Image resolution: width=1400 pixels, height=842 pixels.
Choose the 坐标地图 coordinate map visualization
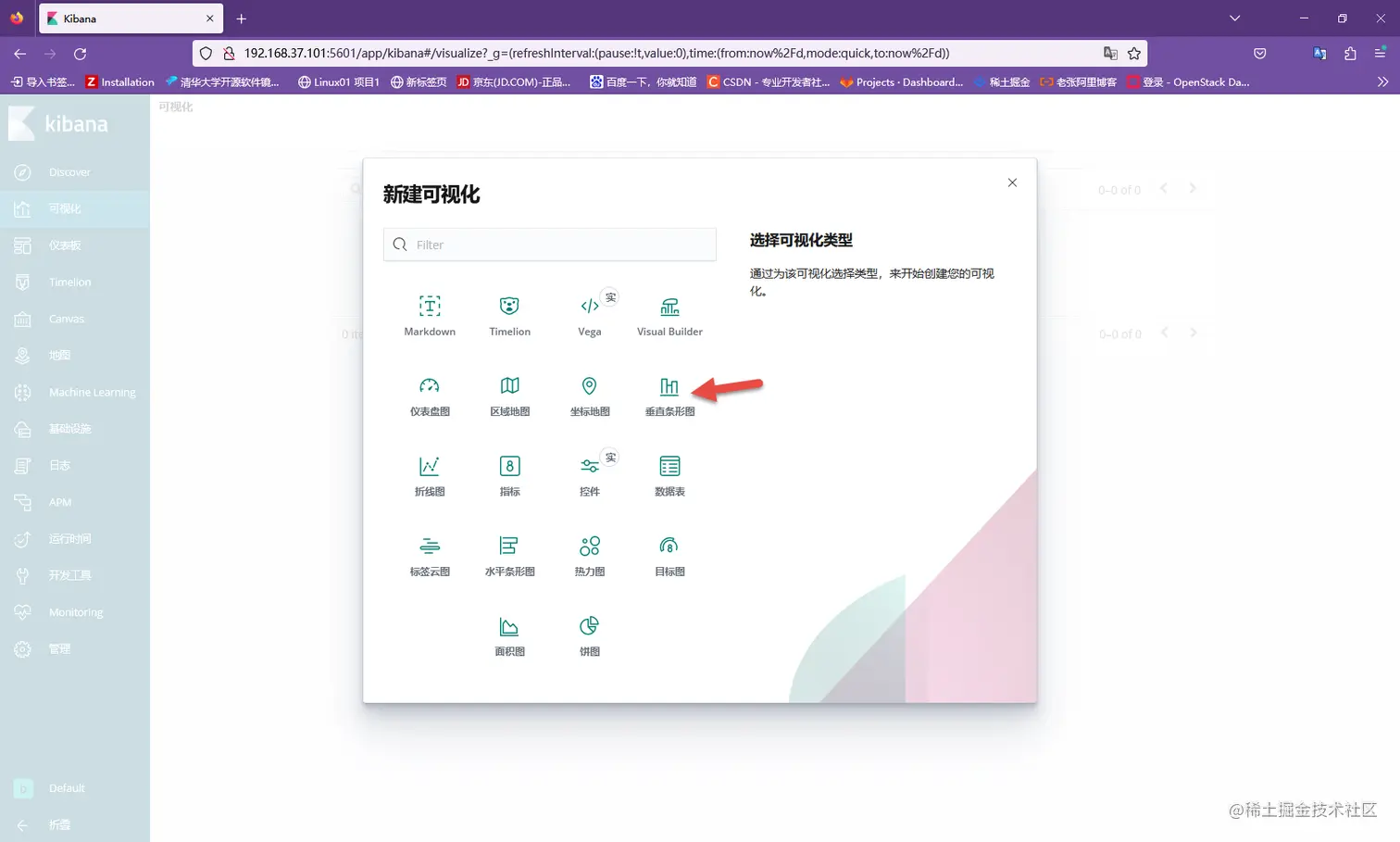589,396
